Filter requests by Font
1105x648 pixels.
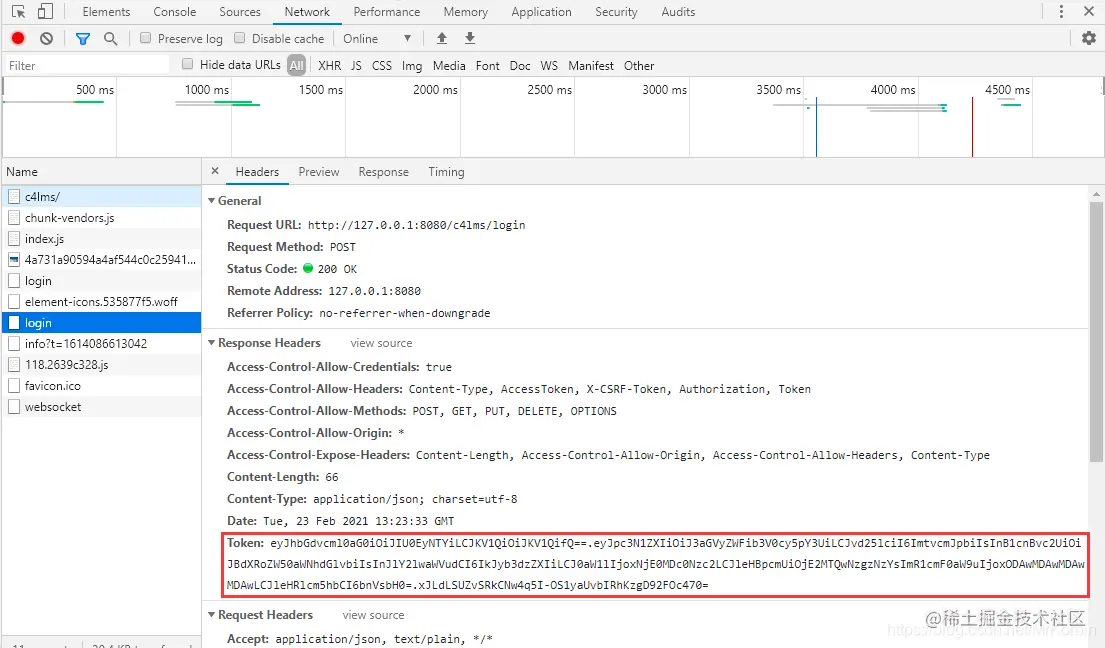pyautogui.click(x=488, y=66)
